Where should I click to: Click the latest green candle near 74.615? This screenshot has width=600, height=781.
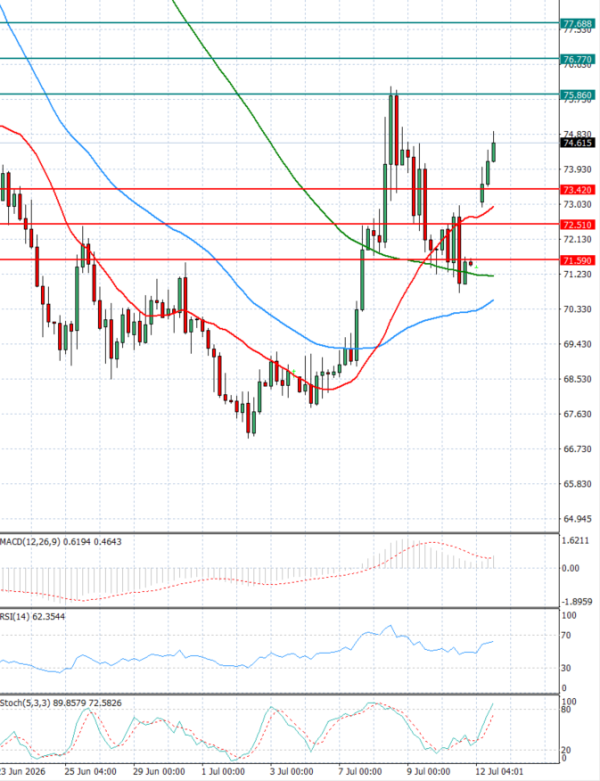494,151
